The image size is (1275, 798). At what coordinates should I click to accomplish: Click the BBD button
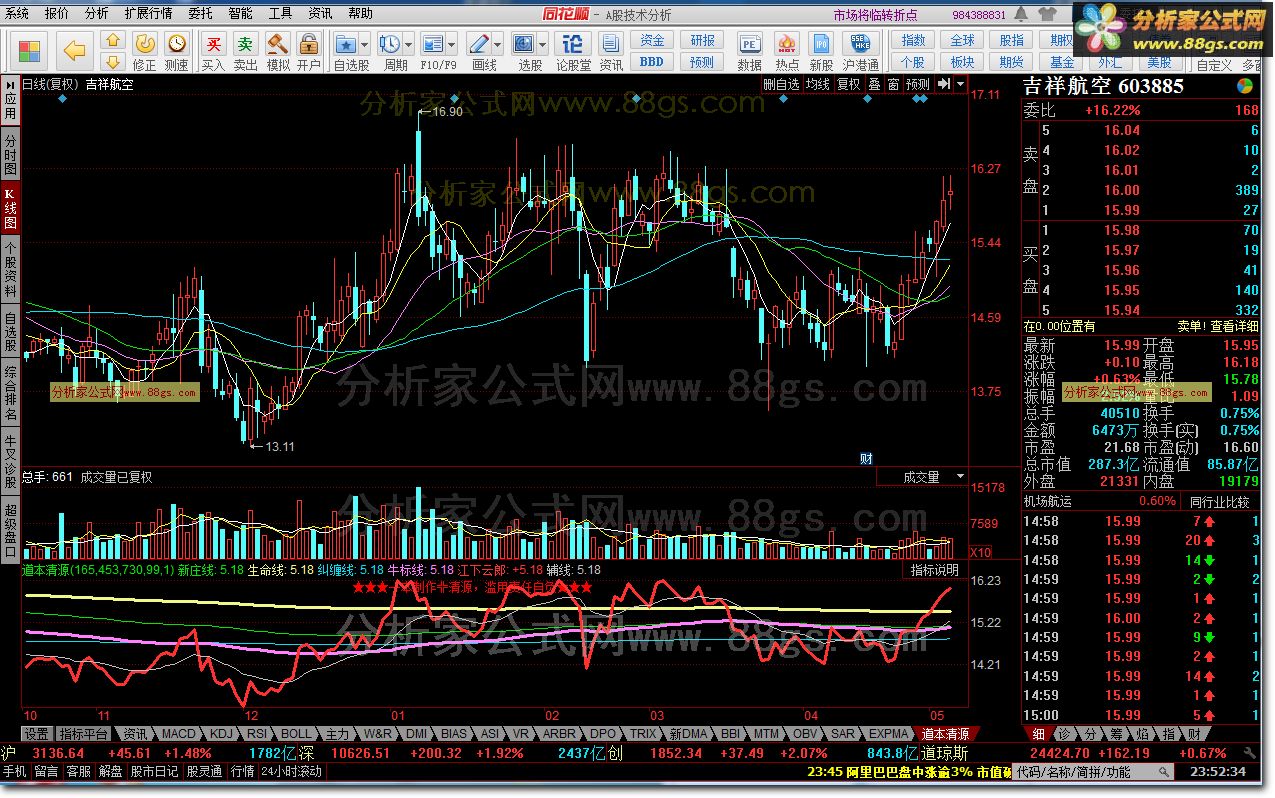pyautogui.click(x=652, y=62)
